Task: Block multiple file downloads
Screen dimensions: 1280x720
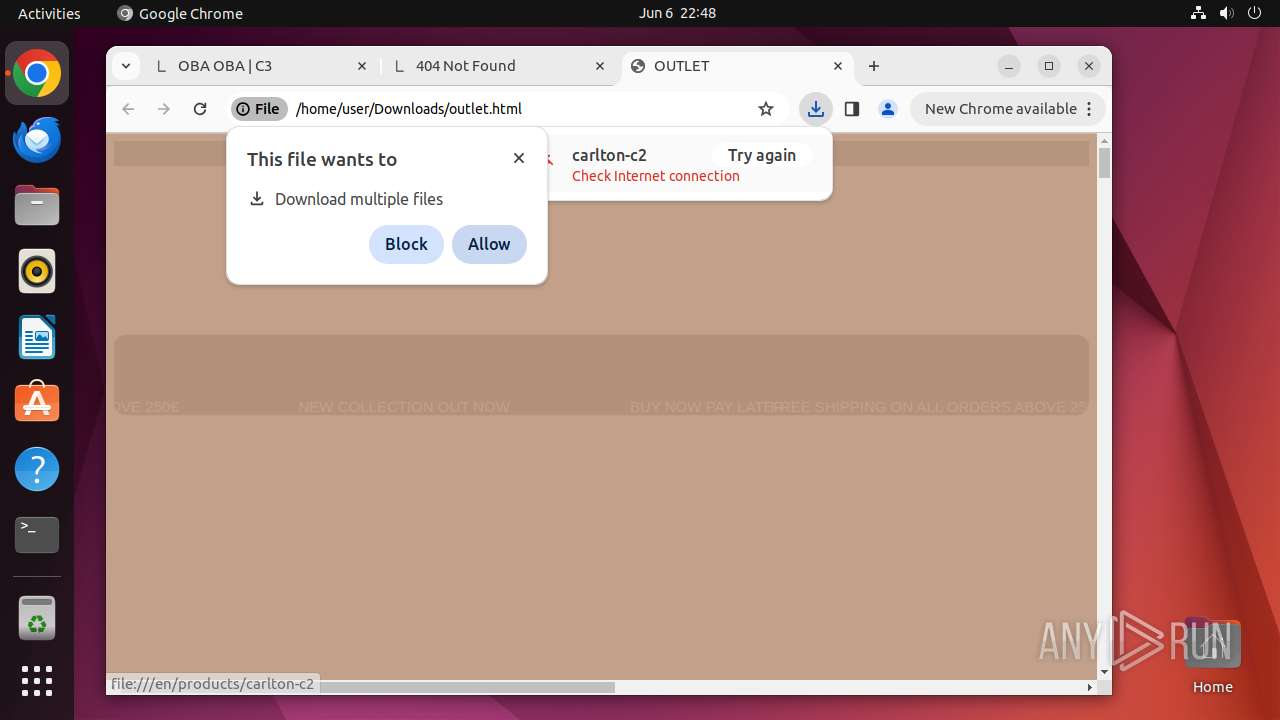Action: click(x=406, y=244)
